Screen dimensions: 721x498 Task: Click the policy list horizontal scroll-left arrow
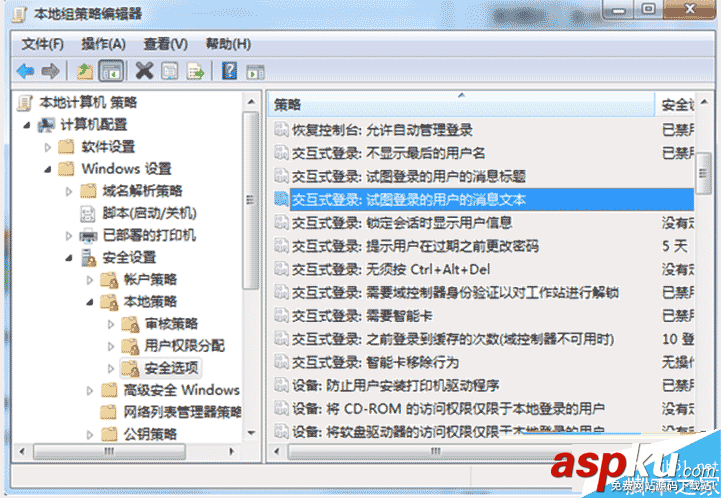coord(276,451)
